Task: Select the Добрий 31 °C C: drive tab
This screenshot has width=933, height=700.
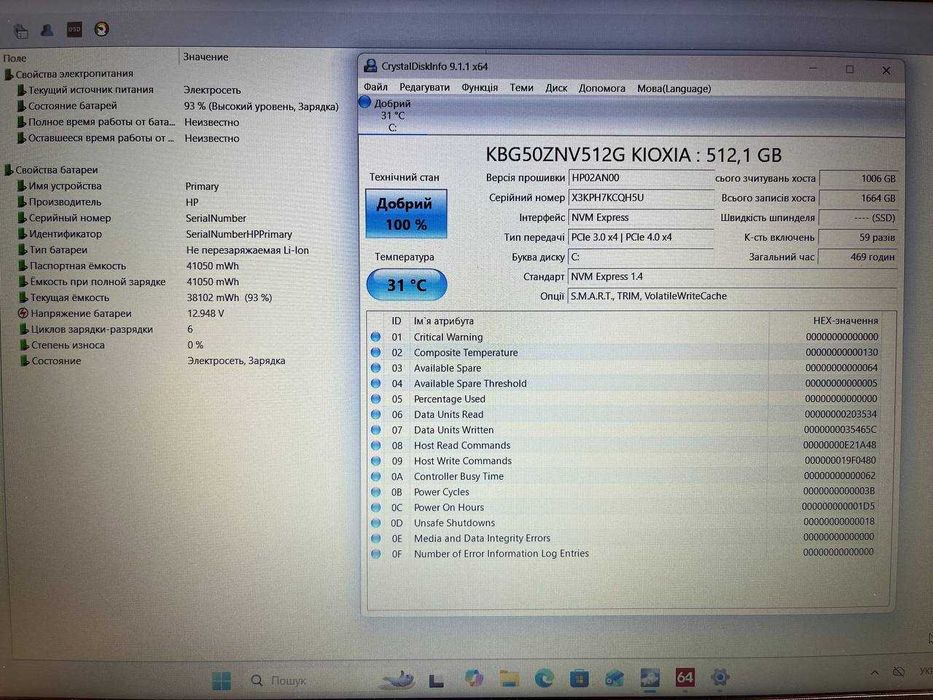Action: [x=393, y=115]
